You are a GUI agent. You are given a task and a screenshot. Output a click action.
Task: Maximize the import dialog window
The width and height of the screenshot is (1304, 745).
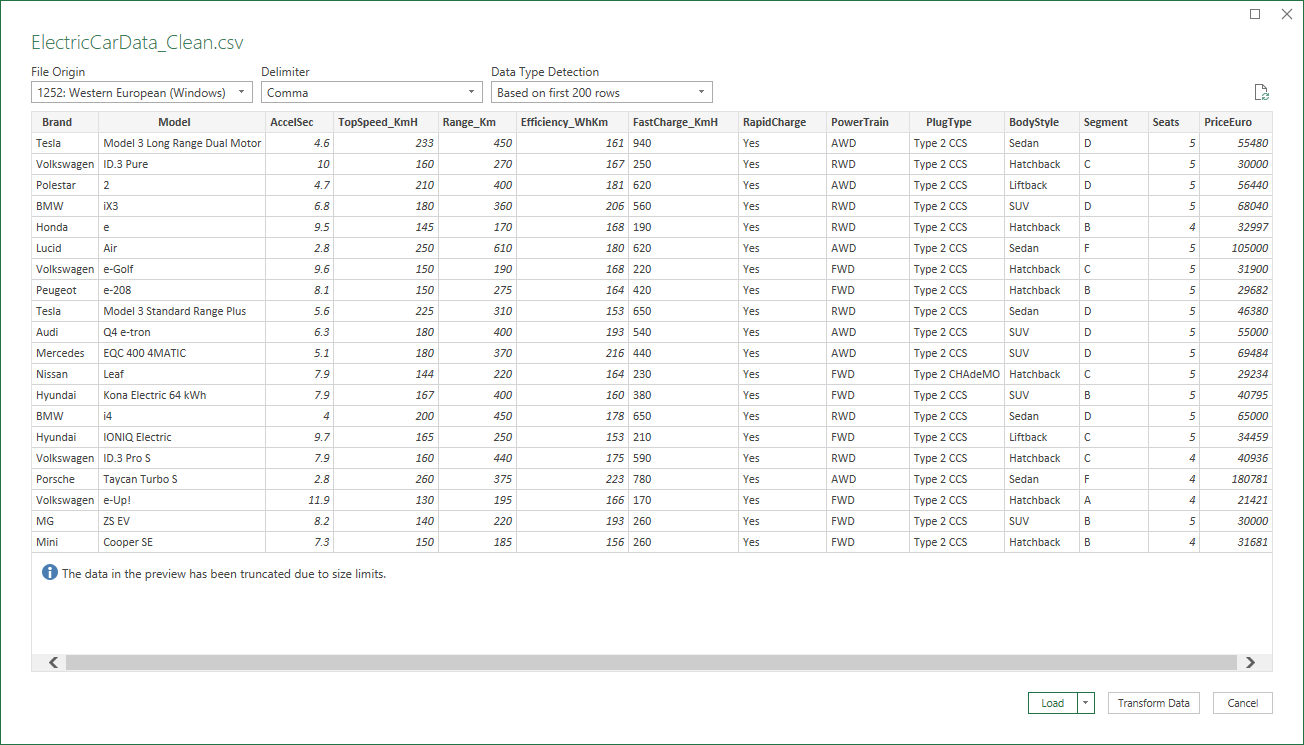click(1256, 14)
